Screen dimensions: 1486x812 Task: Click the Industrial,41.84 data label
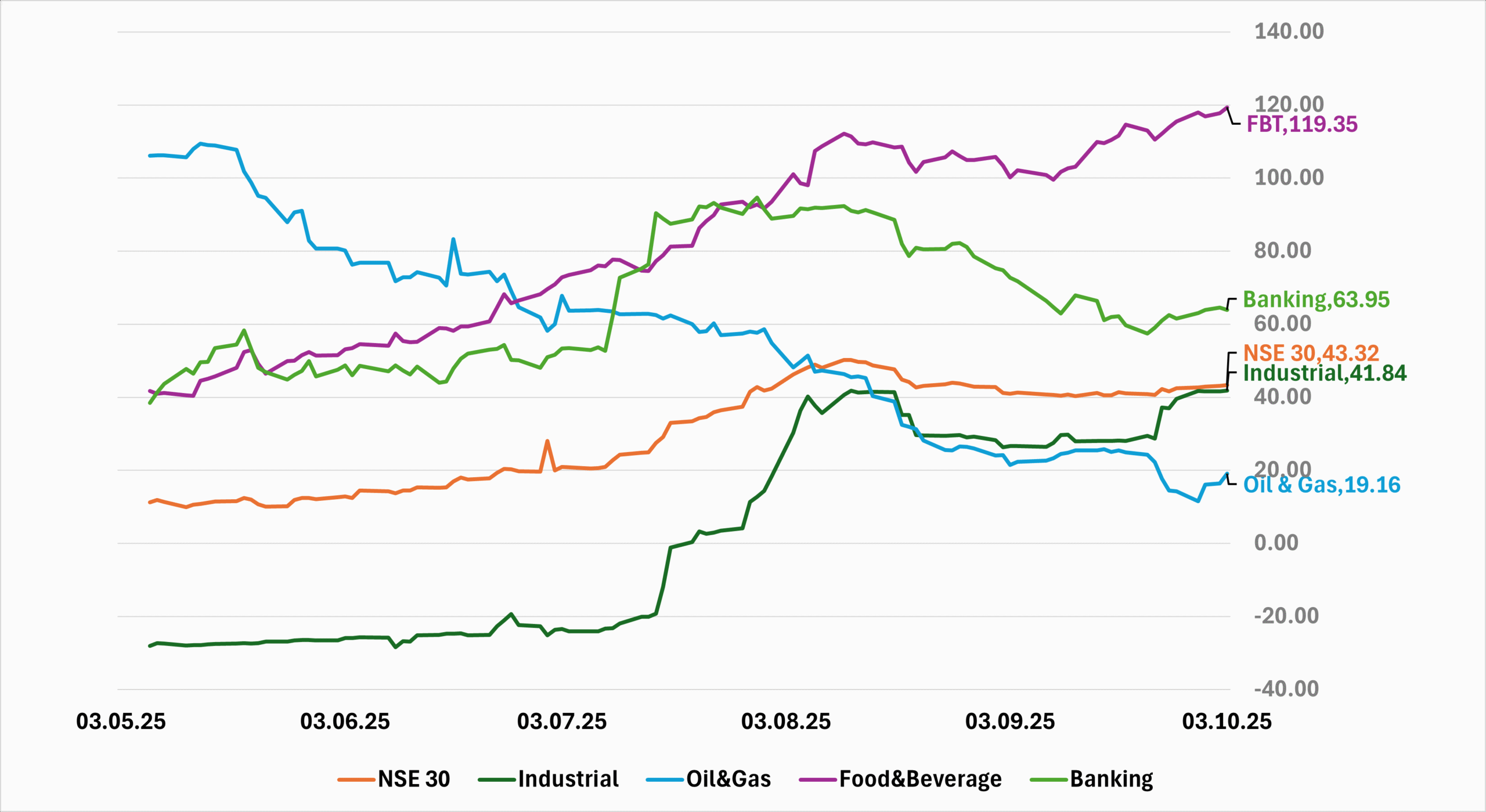point(1325,373)
